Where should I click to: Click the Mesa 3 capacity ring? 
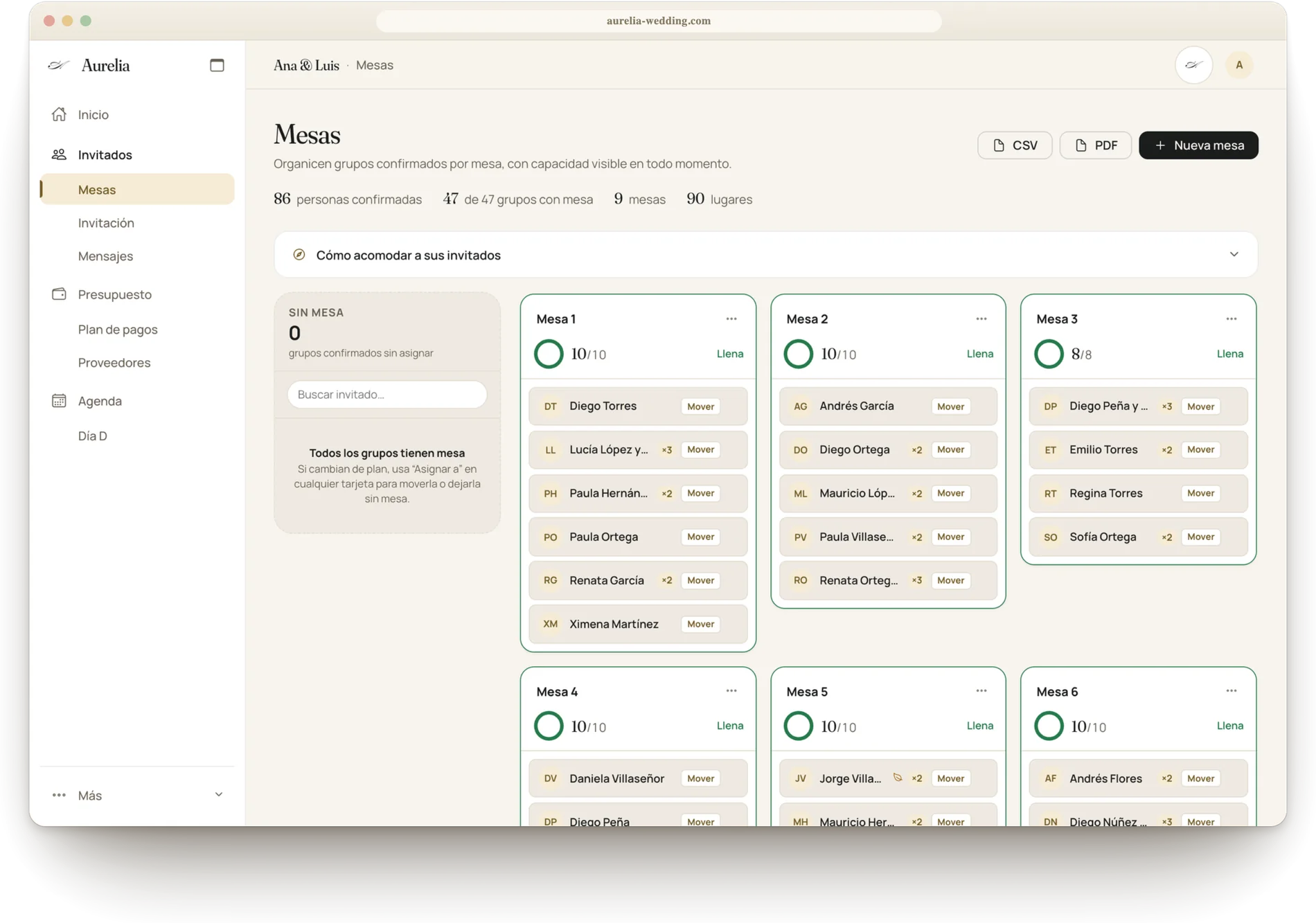[1049, 354]
